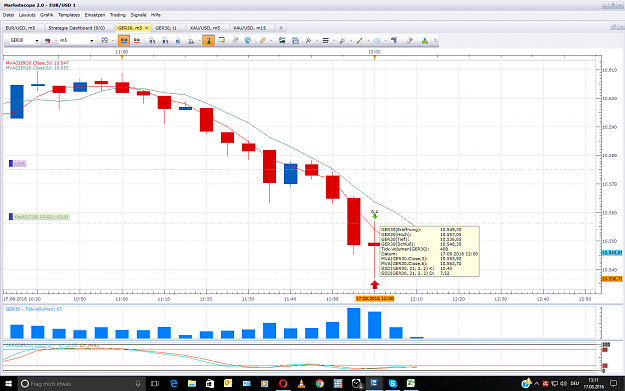Click the bid/ask price type icon before m5

pos(48,41)
